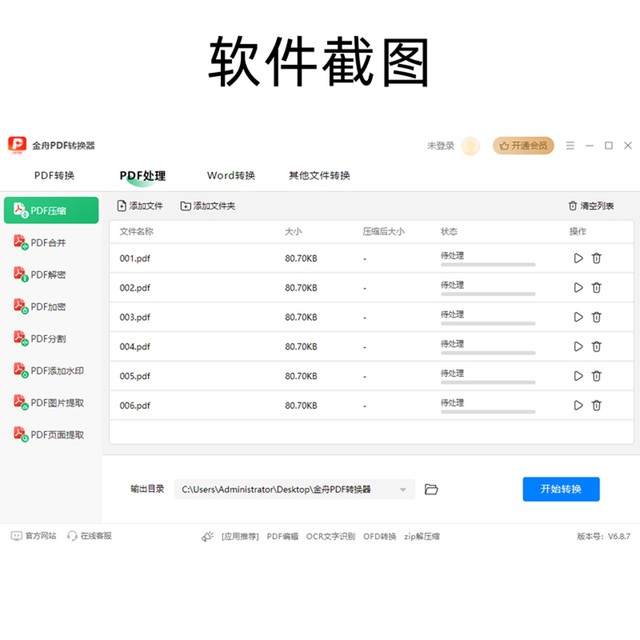Open the OCR文字识别 recommended app link
The image size is (640, 640).
pyautogui.click(x=331, y=536)
